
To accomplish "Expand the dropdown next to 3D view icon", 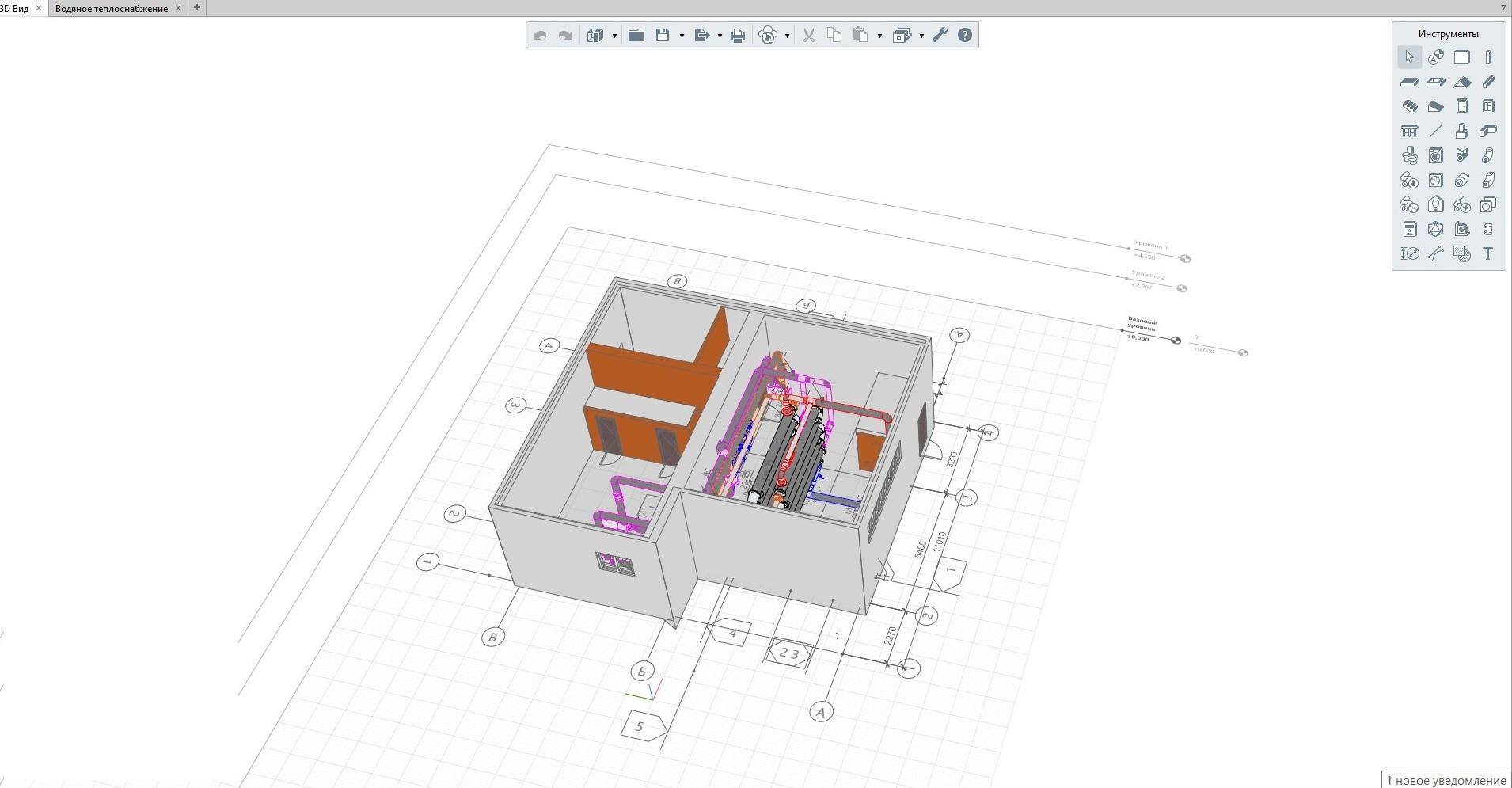I will coord(614,36).
